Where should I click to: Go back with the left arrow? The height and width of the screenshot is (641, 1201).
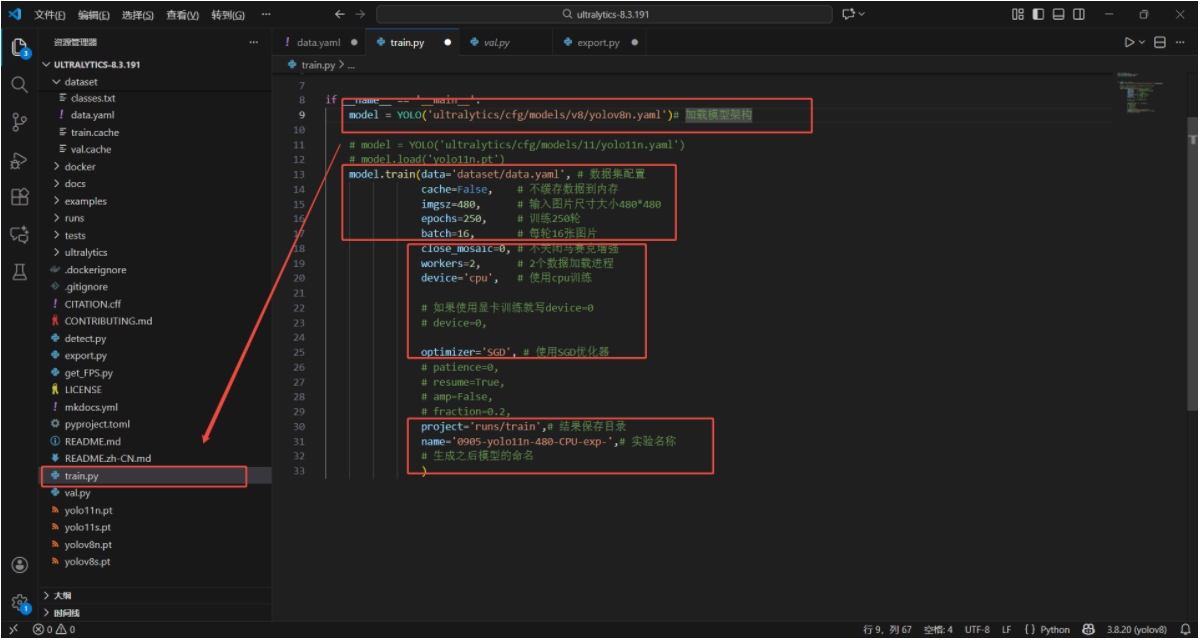point(339,14)
